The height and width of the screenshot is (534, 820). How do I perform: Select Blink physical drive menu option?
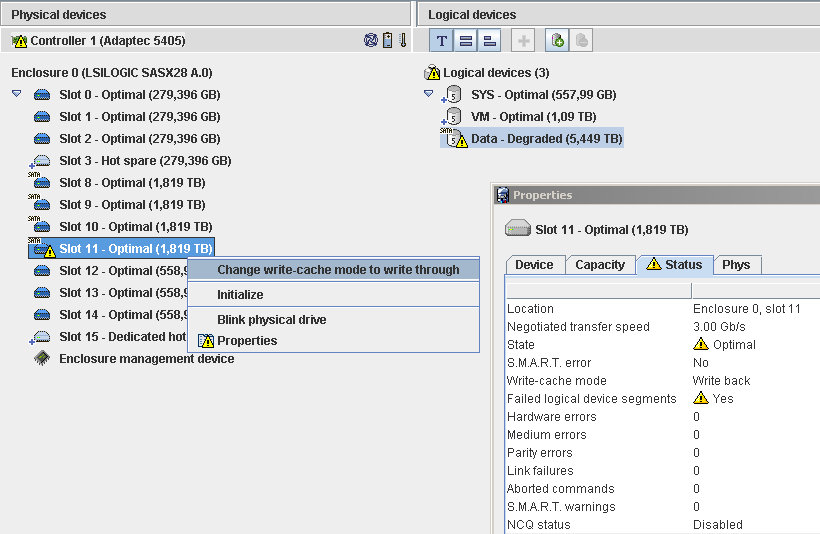click(x=271, y=320)
